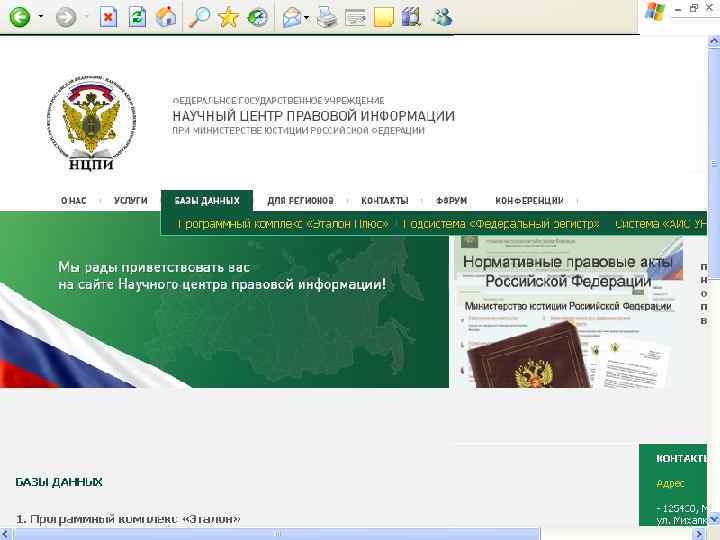Screen dimensions: 720x540
Task: Open the Mail envelope icon
Action: coord(292,18)
